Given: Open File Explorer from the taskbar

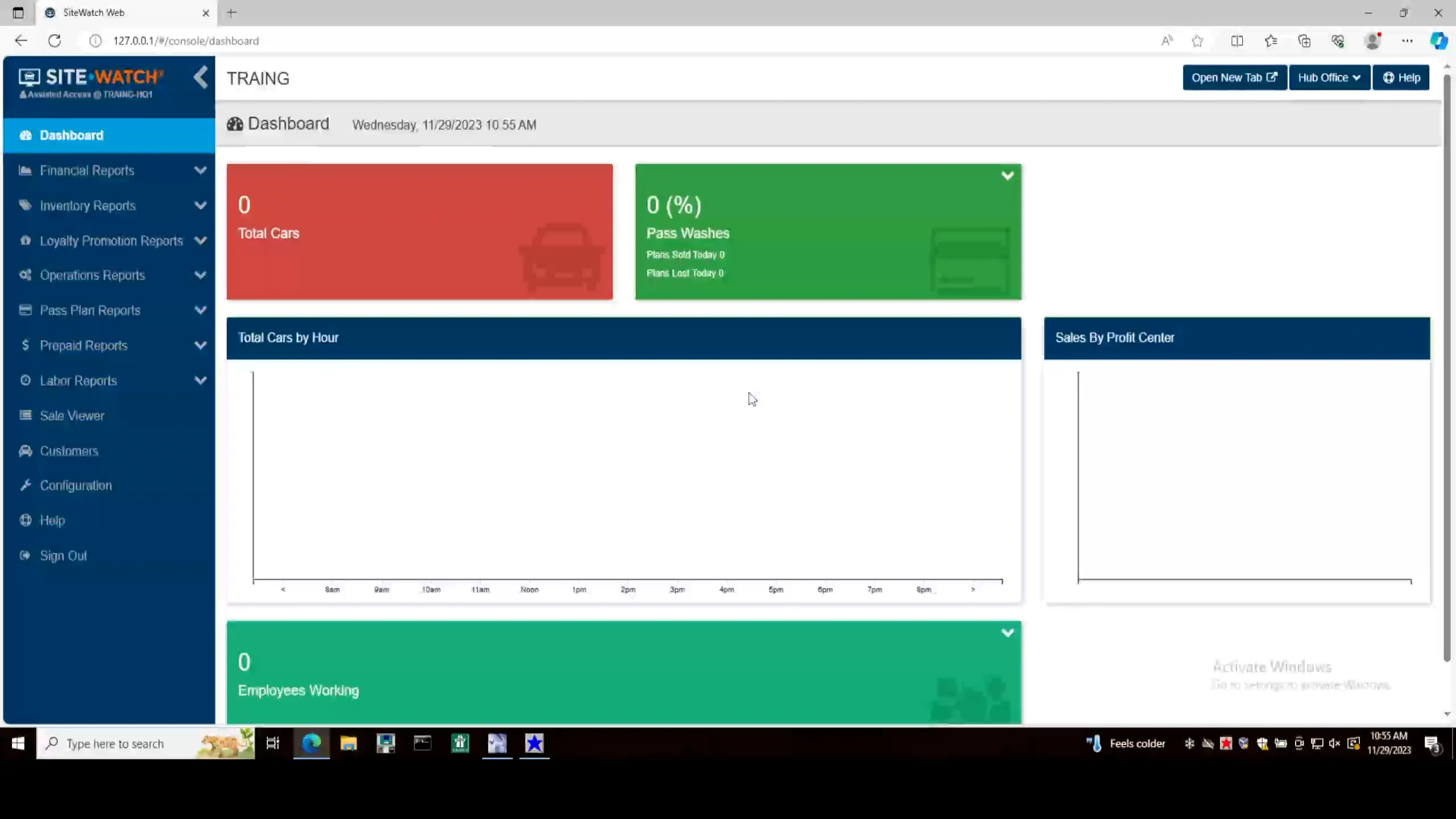Looking at the screenshot, I should (348, 743).
